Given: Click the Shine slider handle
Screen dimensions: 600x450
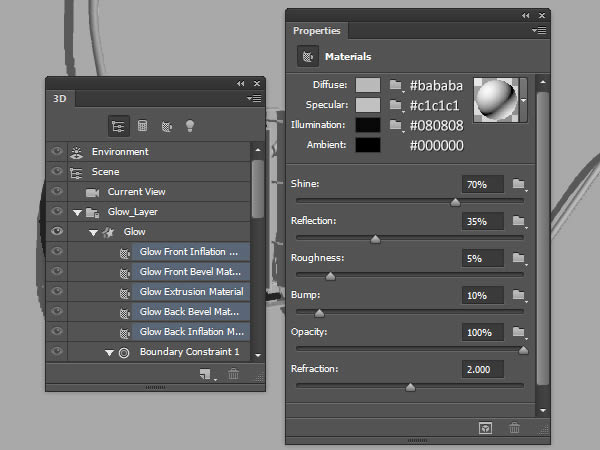Looking at the screenshot, I should 455,202.
